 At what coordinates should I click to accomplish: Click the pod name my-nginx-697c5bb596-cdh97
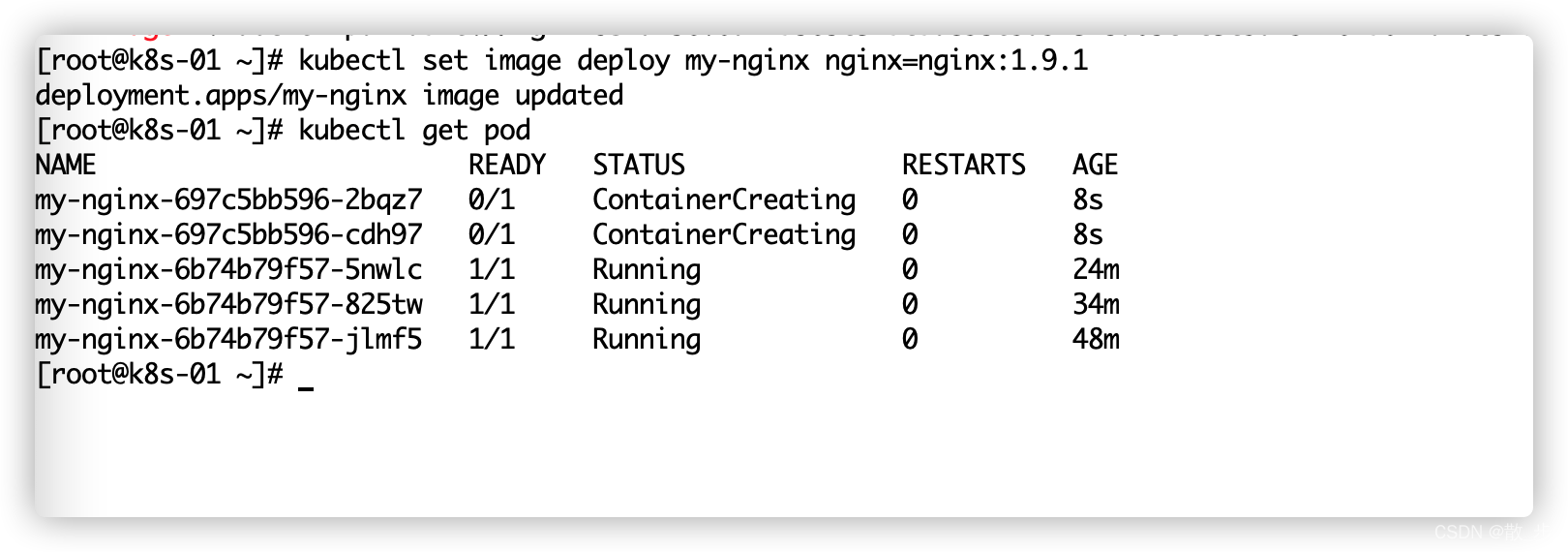228,235
